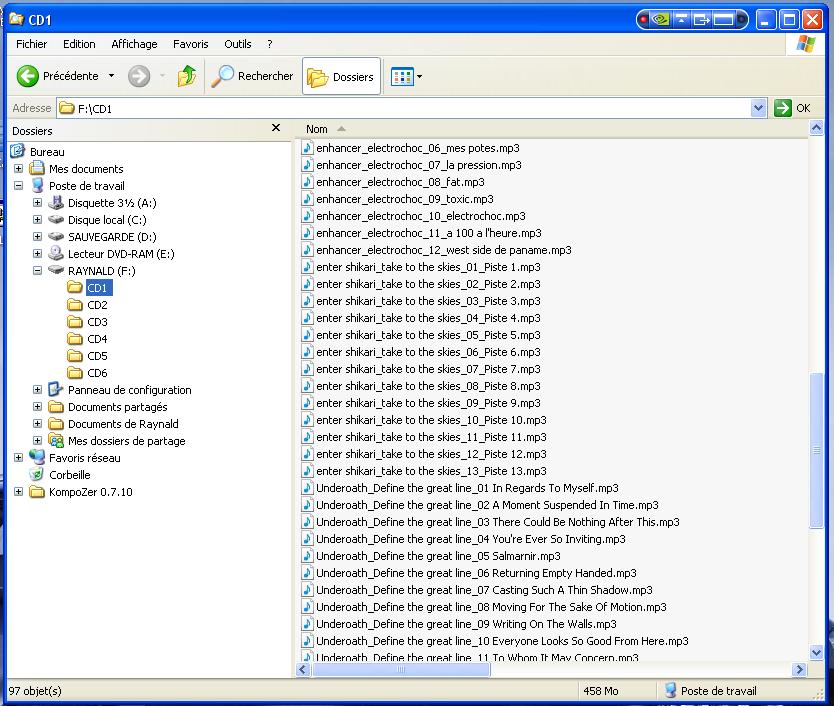Screen dimensions: 834x706
Task: Click the Windows flag logo icon
Action: tap(805, 44)
